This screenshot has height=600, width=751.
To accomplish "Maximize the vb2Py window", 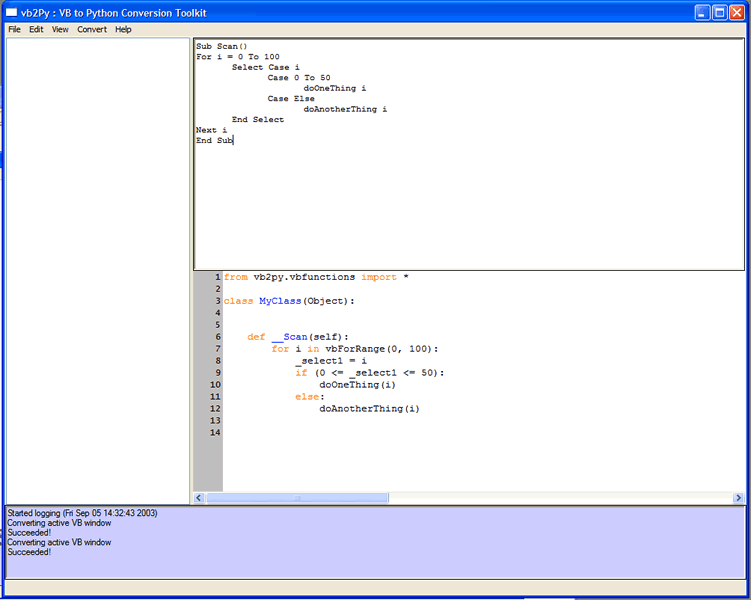I will tap(720, 12).
